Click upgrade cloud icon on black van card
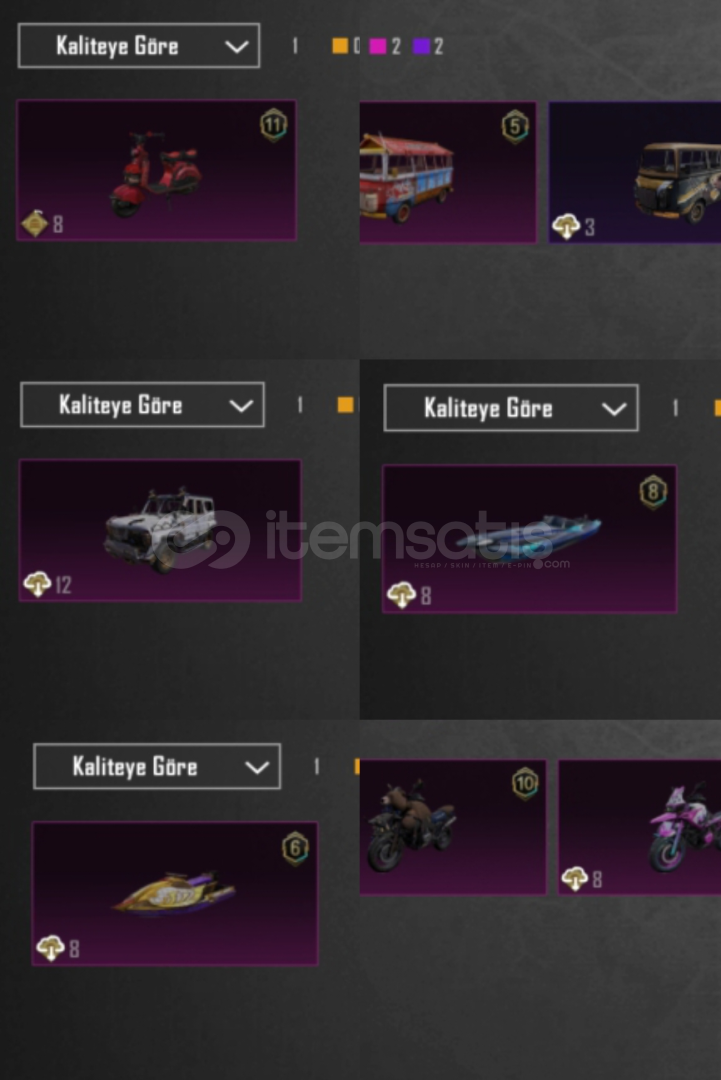Image resolution: width=721 pixels, height=1080 pixels. click(x=566, y=227)
